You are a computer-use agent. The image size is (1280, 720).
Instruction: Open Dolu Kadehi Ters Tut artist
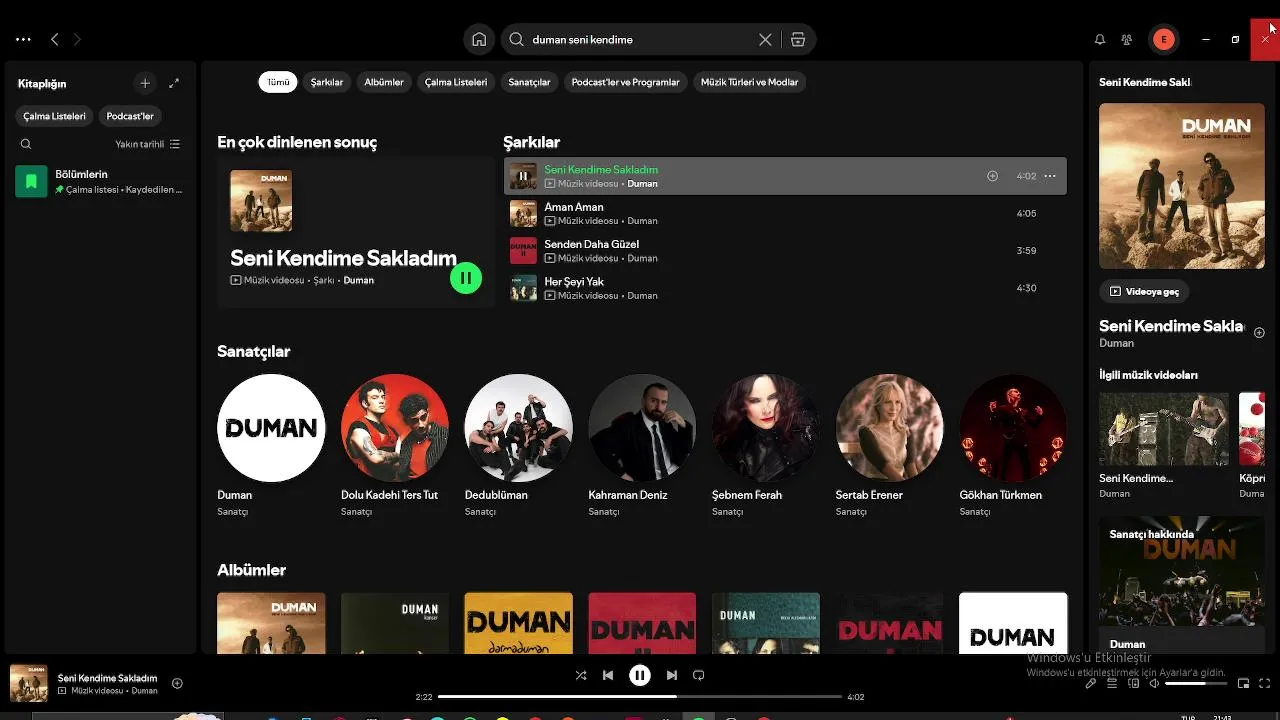(395, 447)
